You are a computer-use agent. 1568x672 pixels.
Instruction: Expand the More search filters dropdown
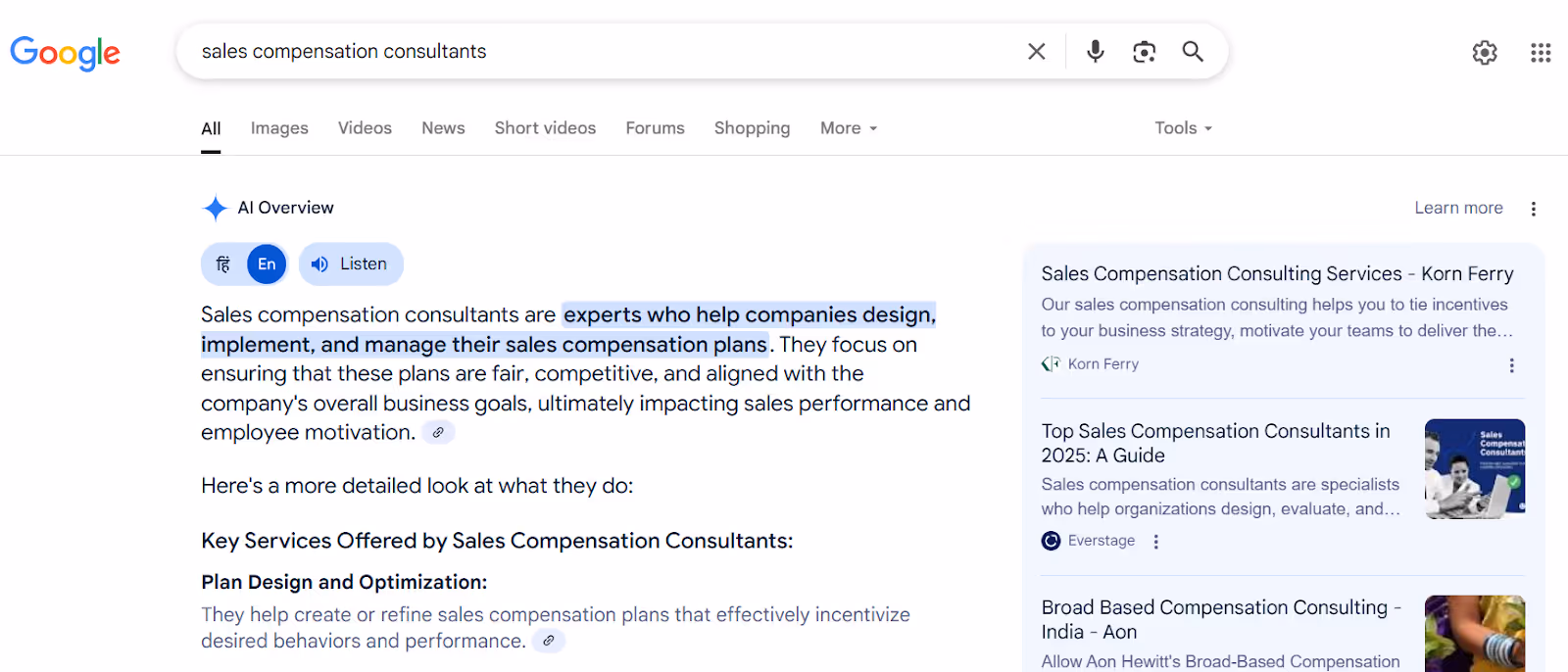click(x=849, y=128)
